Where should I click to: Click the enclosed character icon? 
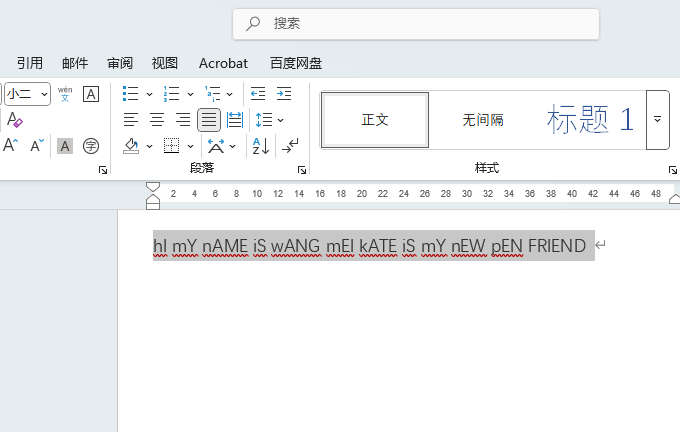tap(91, 146)
